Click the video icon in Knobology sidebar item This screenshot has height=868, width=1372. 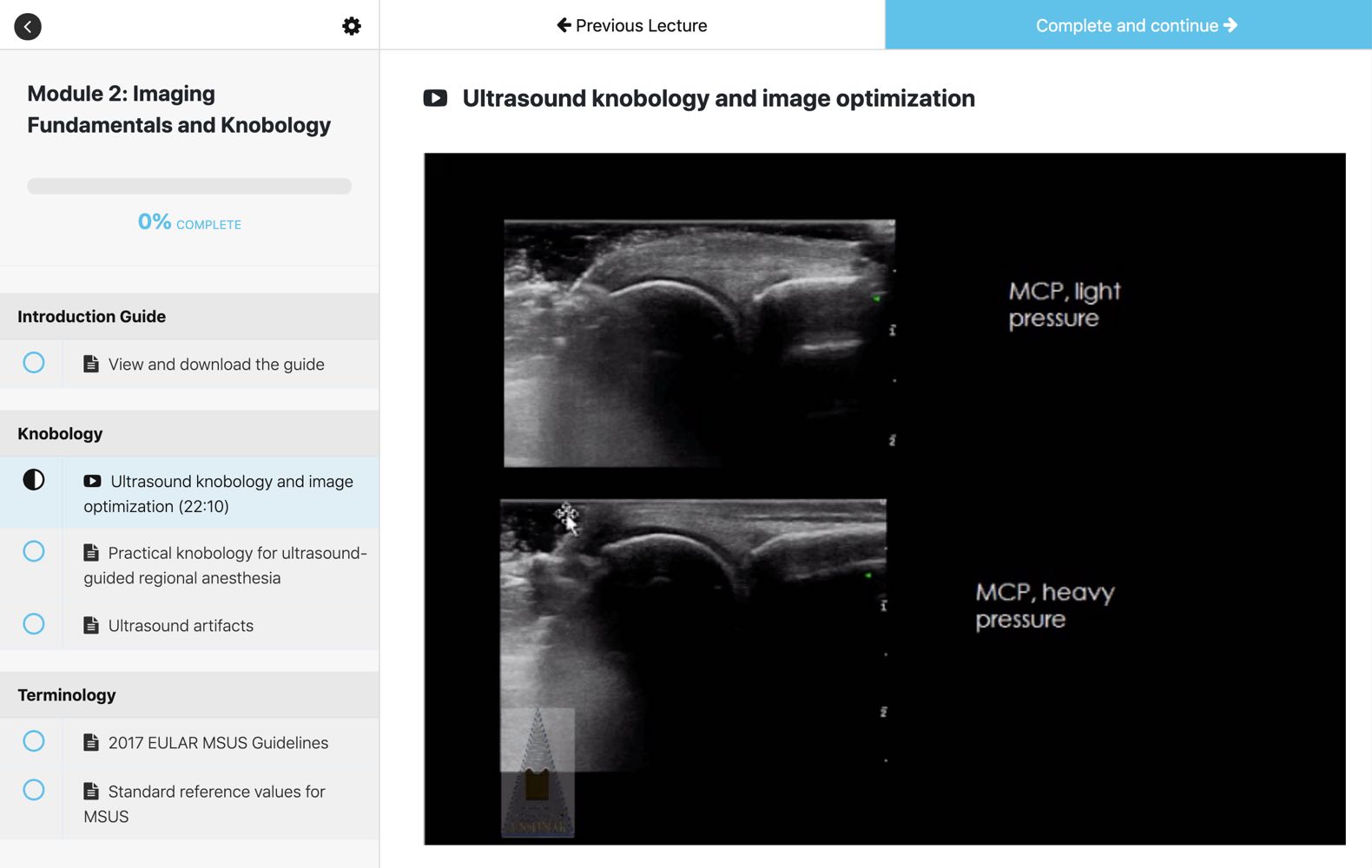(92, 481)
